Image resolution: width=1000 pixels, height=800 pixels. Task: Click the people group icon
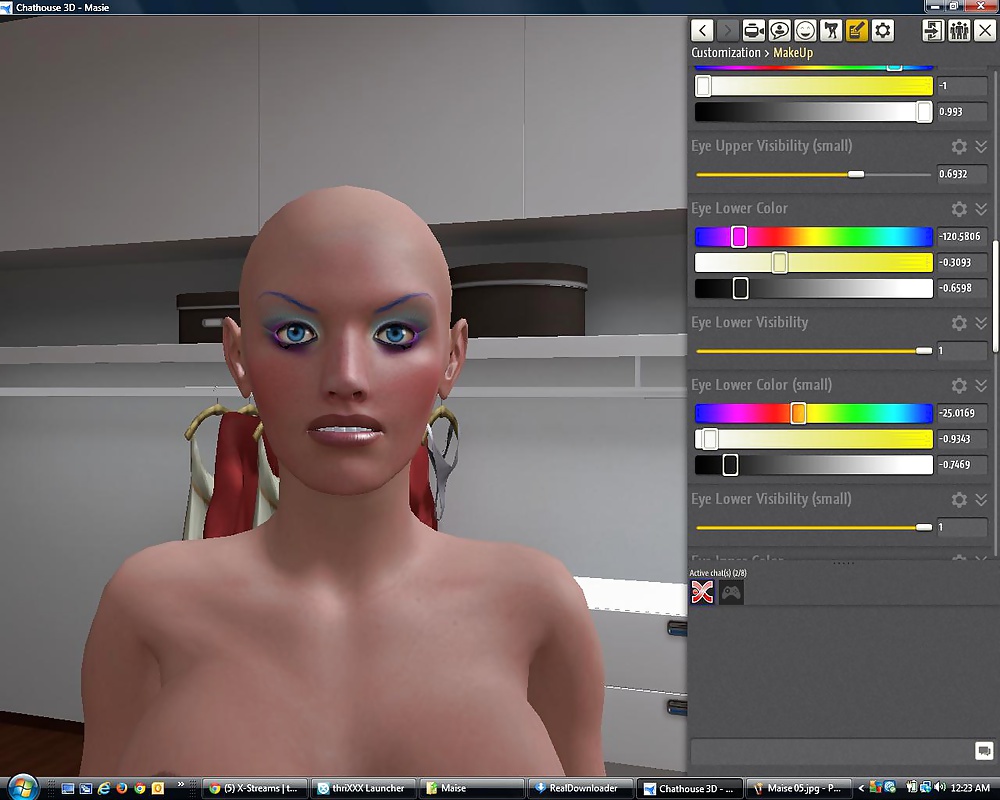click(x=959, y=30)
